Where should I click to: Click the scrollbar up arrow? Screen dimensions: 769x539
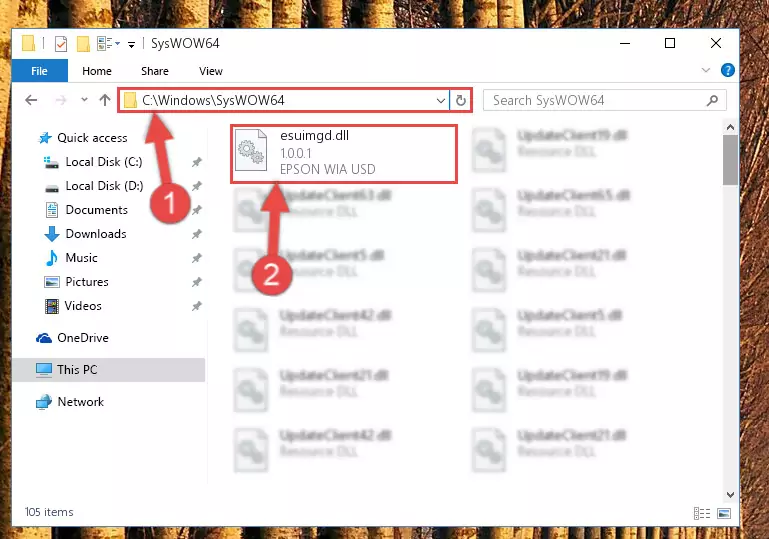coord(730,128)
